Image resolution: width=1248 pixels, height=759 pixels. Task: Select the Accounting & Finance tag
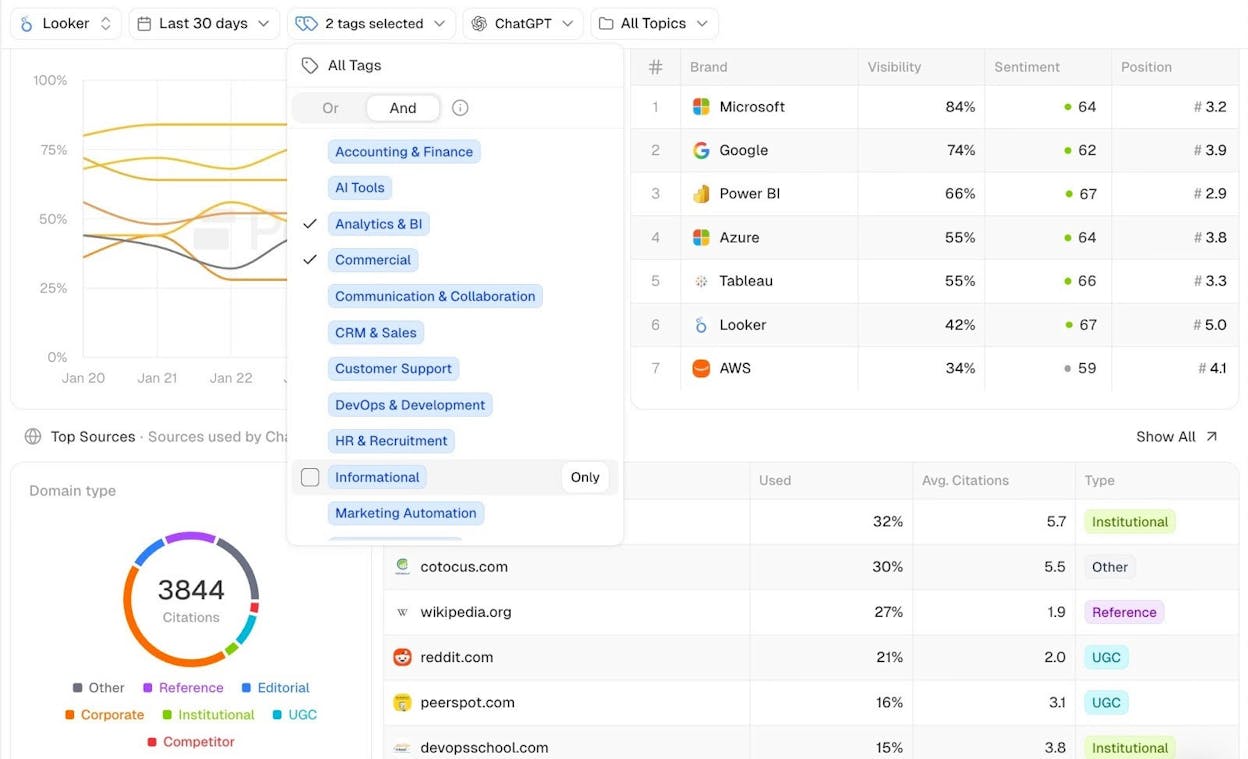[x=404, y=152]
